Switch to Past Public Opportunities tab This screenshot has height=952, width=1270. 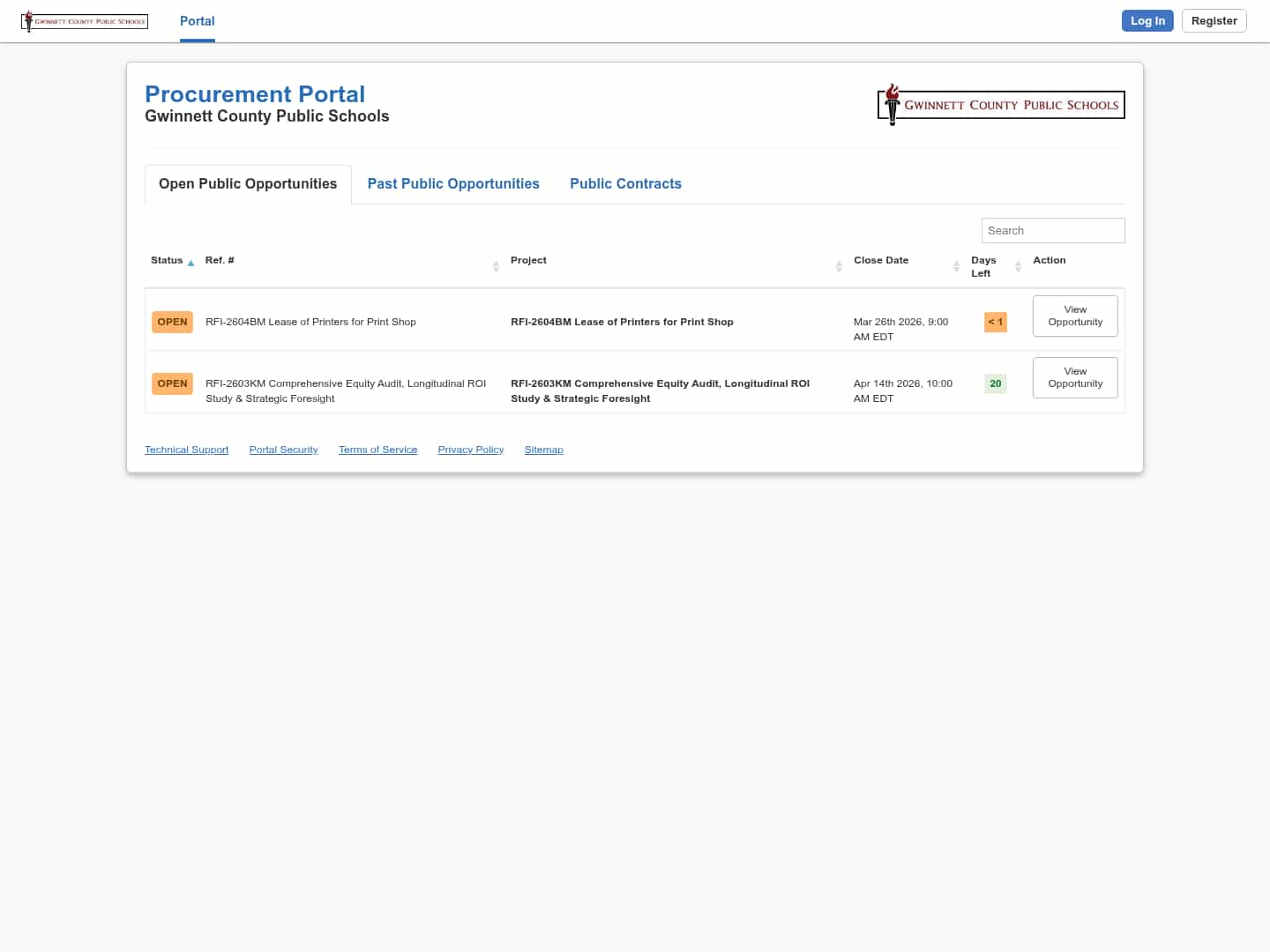pyautogui.click(x=453, y=184)
